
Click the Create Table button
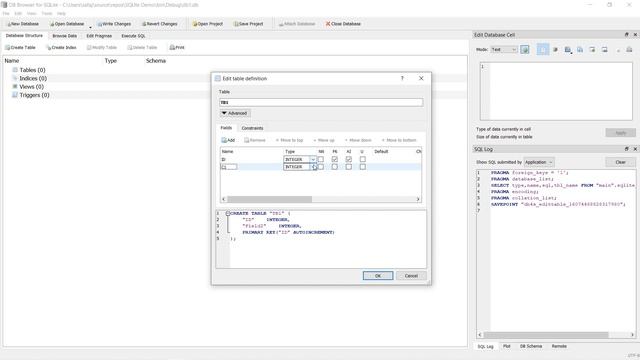pyautogui.click(x=20, y=47)
